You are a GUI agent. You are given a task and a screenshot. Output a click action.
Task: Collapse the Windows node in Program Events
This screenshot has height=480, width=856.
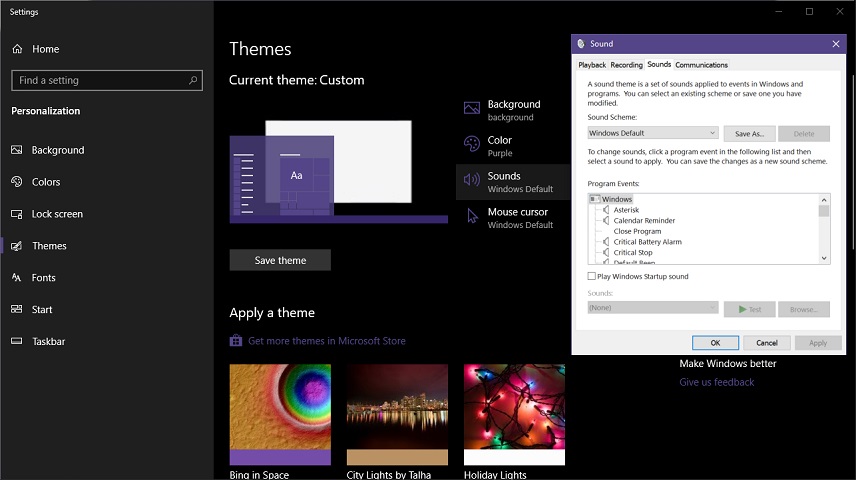(595, 199)
